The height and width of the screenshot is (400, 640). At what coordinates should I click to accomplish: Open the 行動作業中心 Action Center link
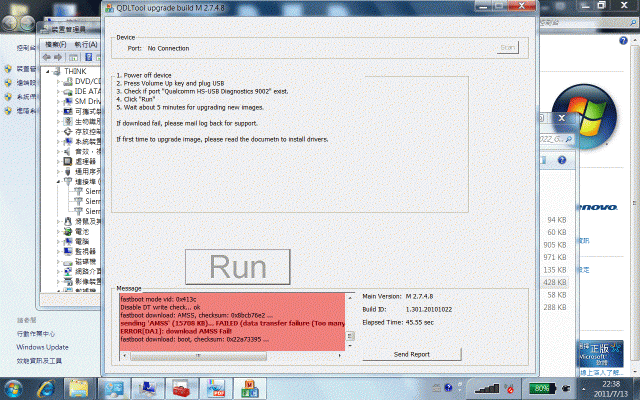36,333
